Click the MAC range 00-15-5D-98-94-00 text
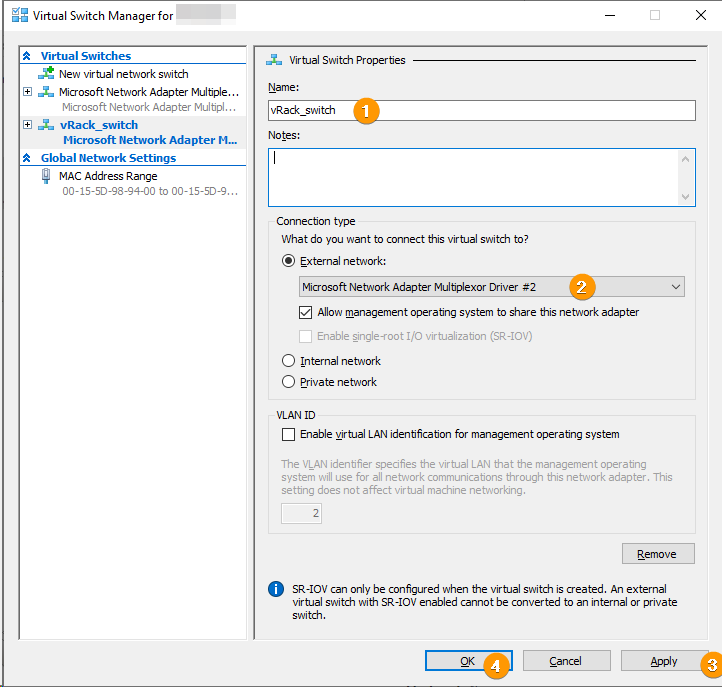This screenshot has height=687, width=722. (150, 191)
